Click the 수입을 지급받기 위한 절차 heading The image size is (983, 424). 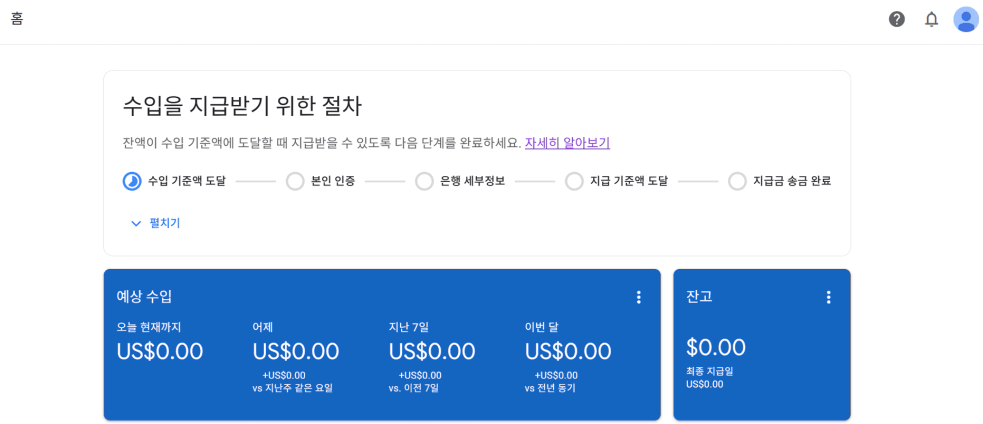click(x=242, y=106)
